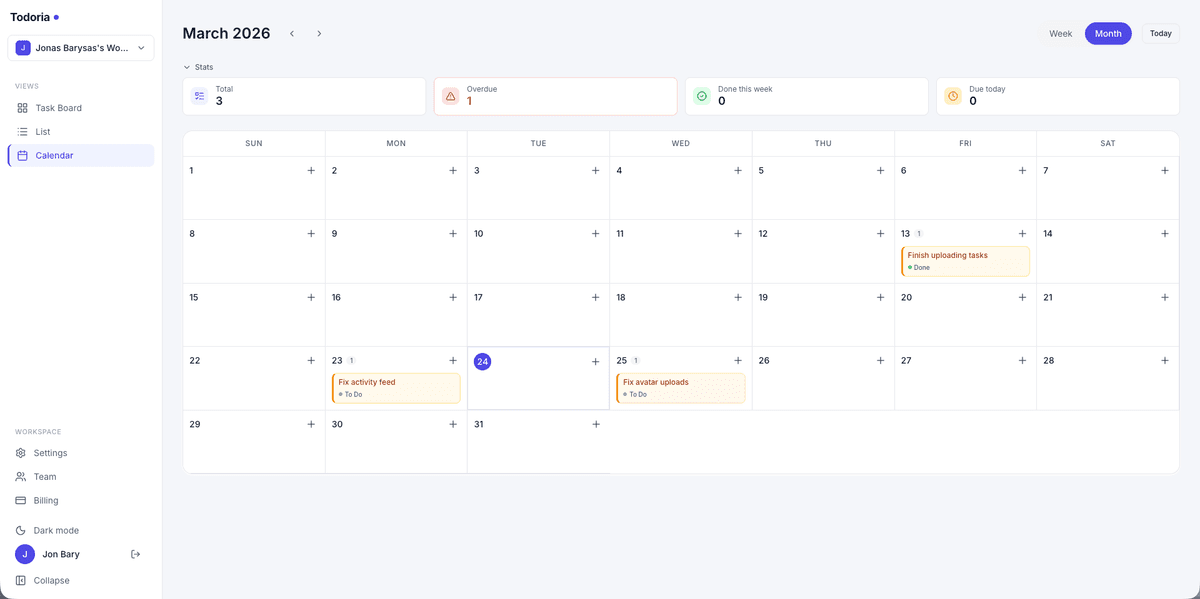The width and height of the screenshot is (1200, 599).
Task: Click the green Done this week check icon
Action: click(x=702, y=95)
